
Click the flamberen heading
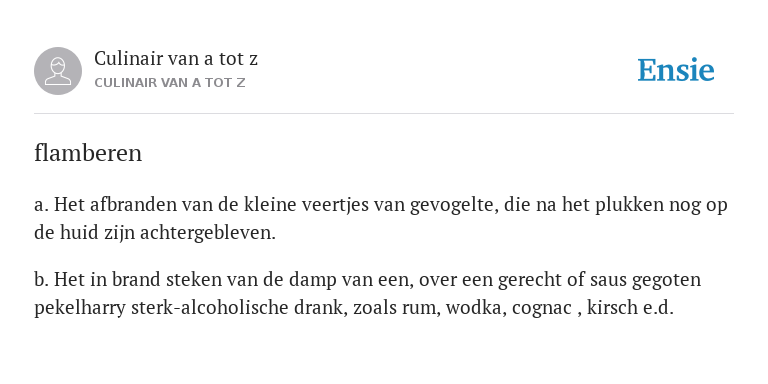[x=88, y=153]
